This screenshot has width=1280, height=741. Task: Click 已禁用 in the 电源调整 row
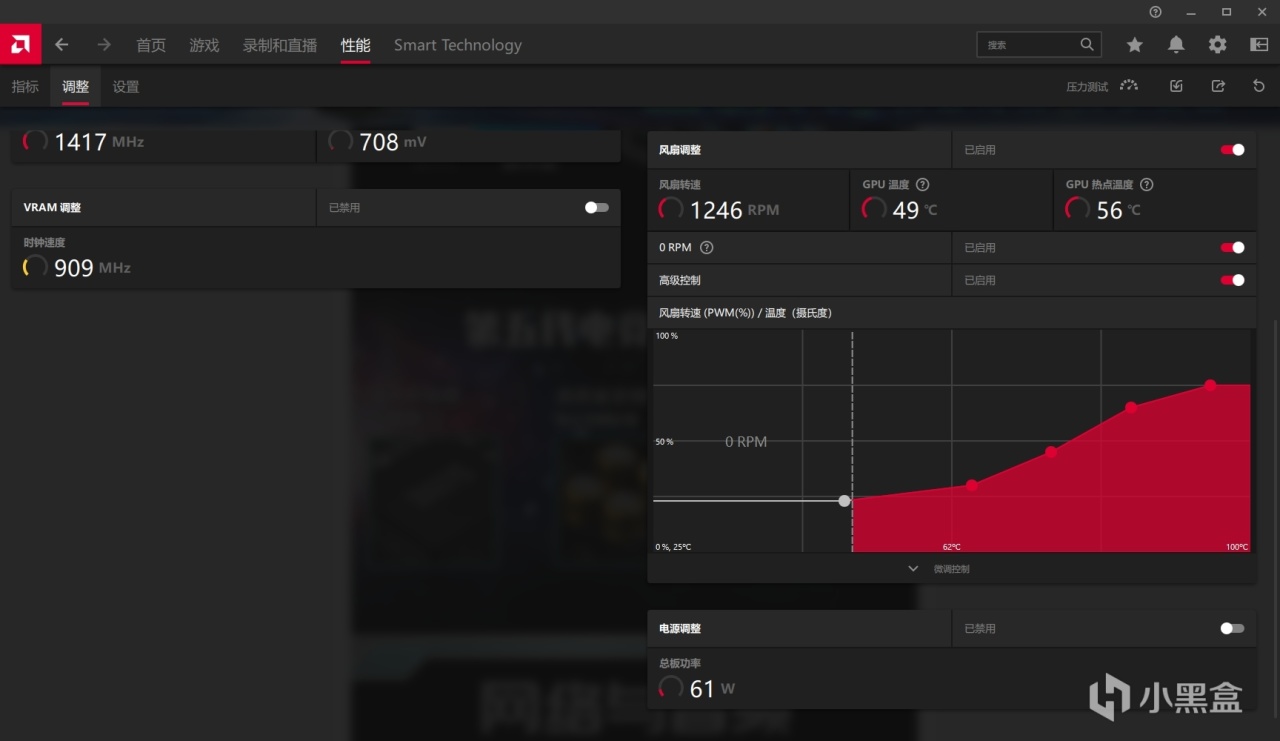980,629
